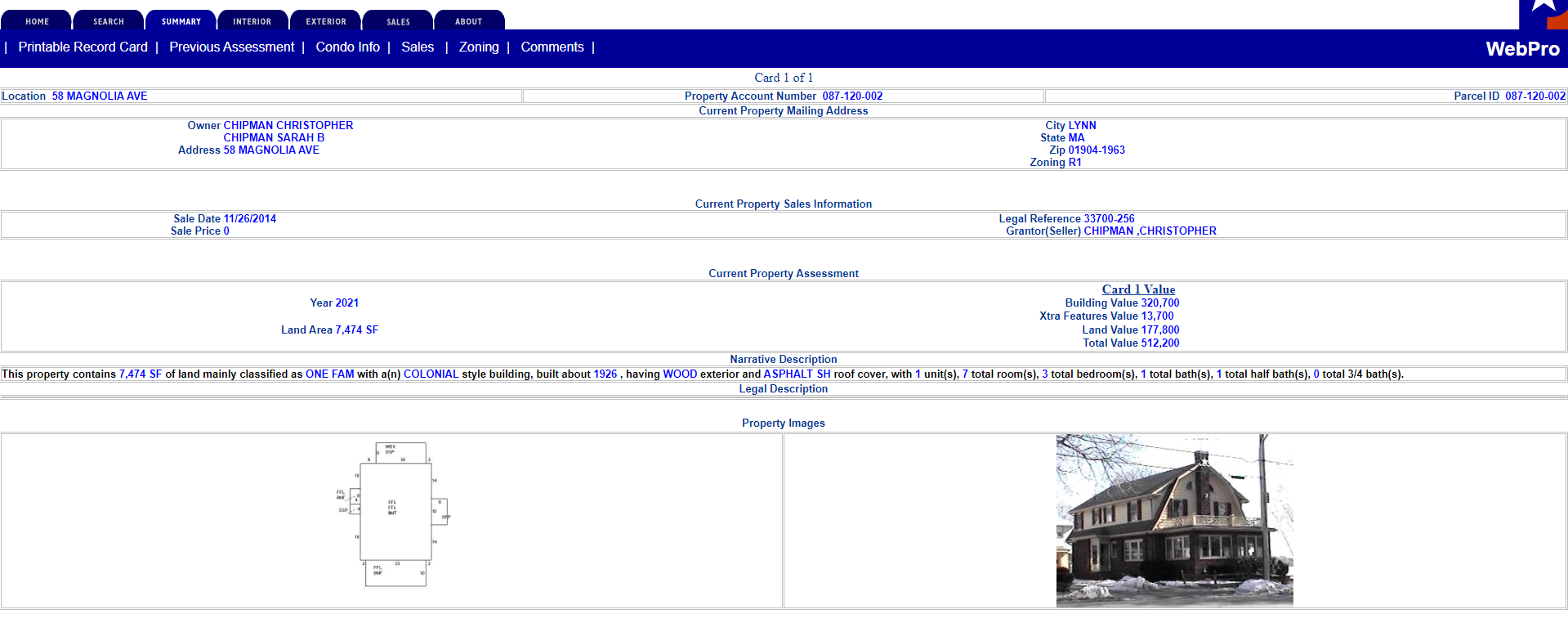1568x641 pixels.
Task: Click the star logo icon
Action: click(x=1543, y=14)
